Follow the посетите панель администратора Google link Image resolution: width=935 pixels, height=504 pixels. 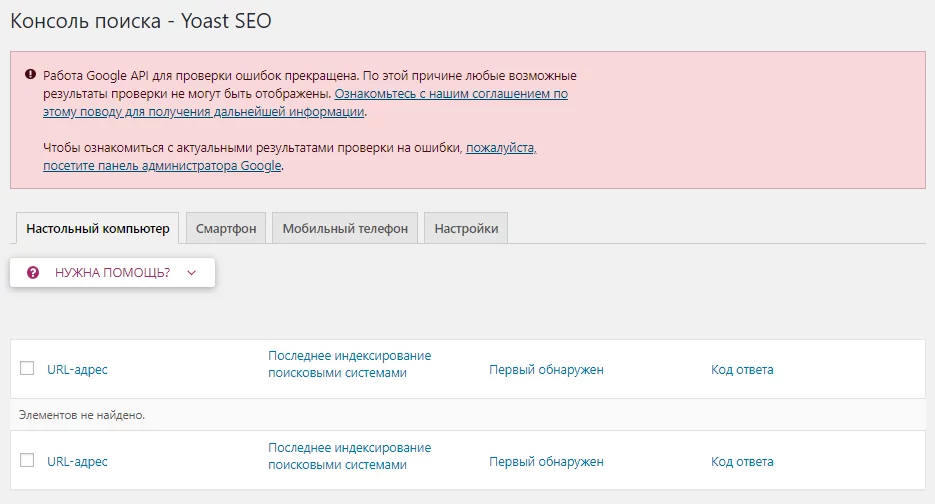pos(290,157)
